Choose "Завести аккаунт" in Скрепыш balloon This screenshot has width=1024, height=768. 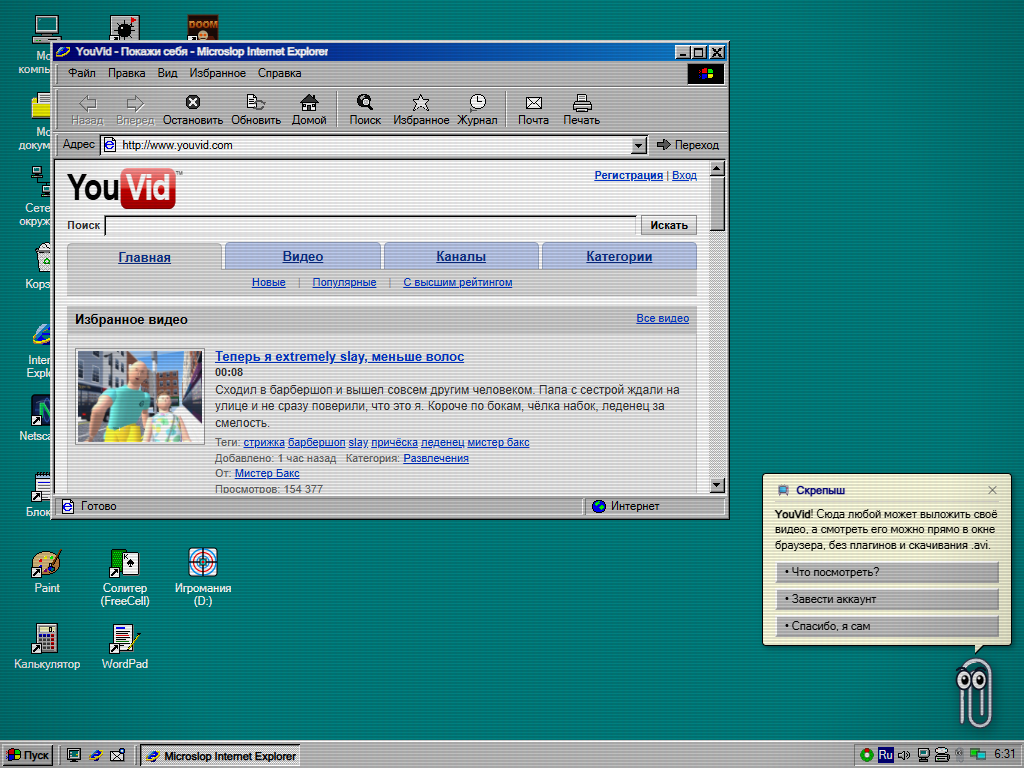click(888, 599)
